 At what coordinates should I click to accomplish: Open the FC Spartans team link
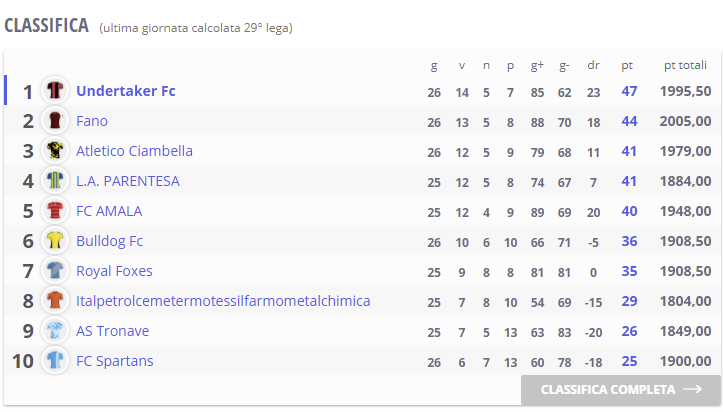click(x=114, y=361)
